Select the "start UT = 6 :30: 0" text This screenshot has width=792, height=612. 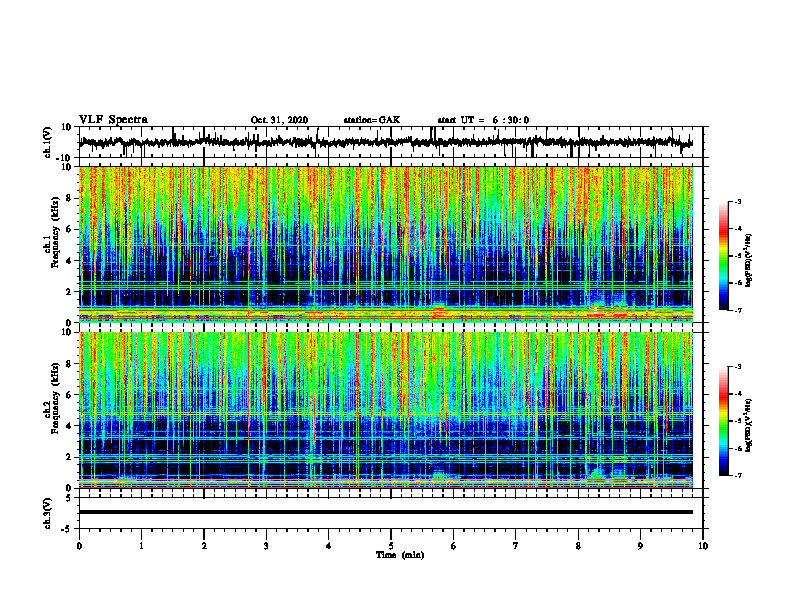[x=483, y=120]
